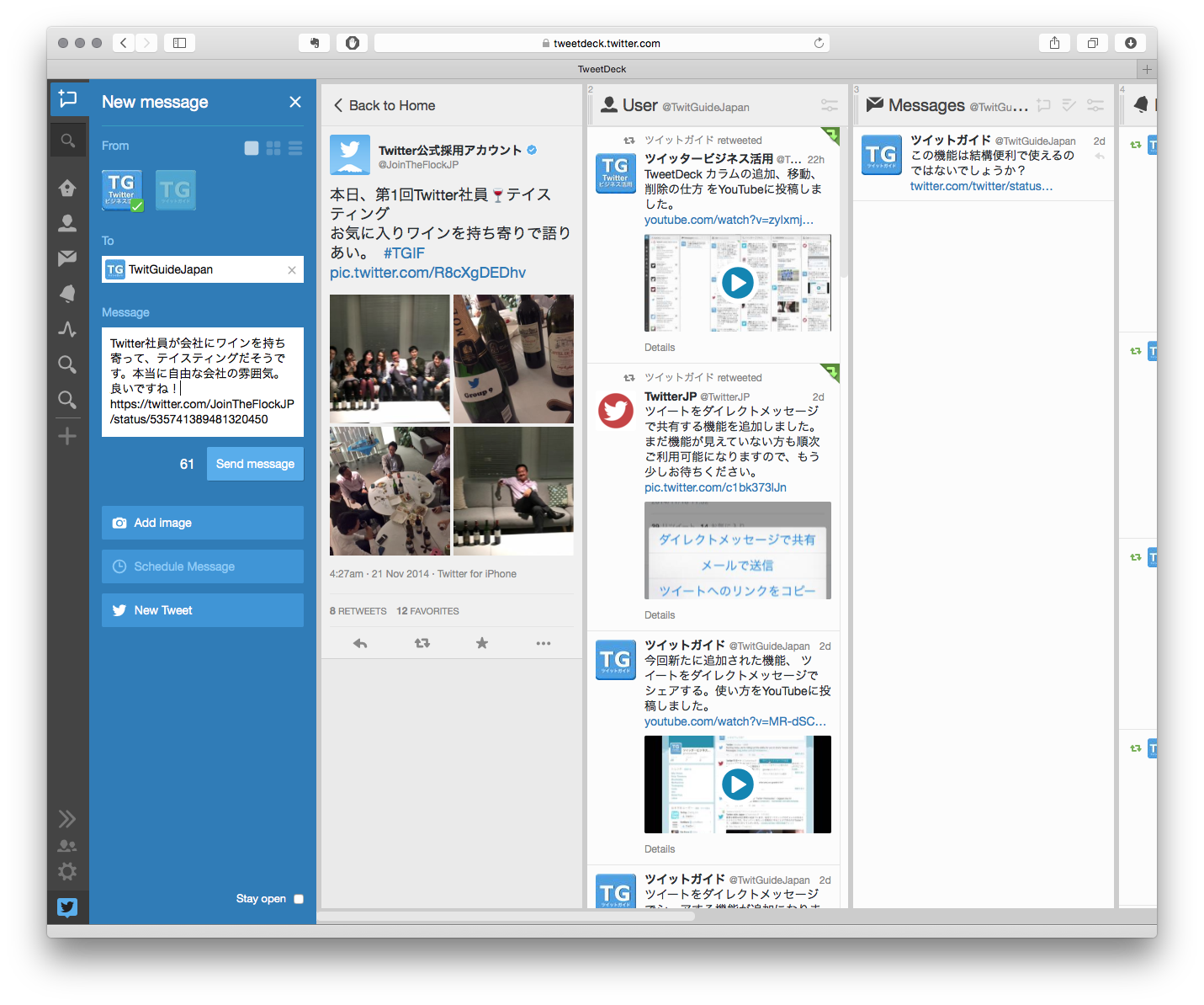Reload the tweetdeck.twitter.com page
The height and width of the screenshot is (1005, 1204).
point(819,43)
